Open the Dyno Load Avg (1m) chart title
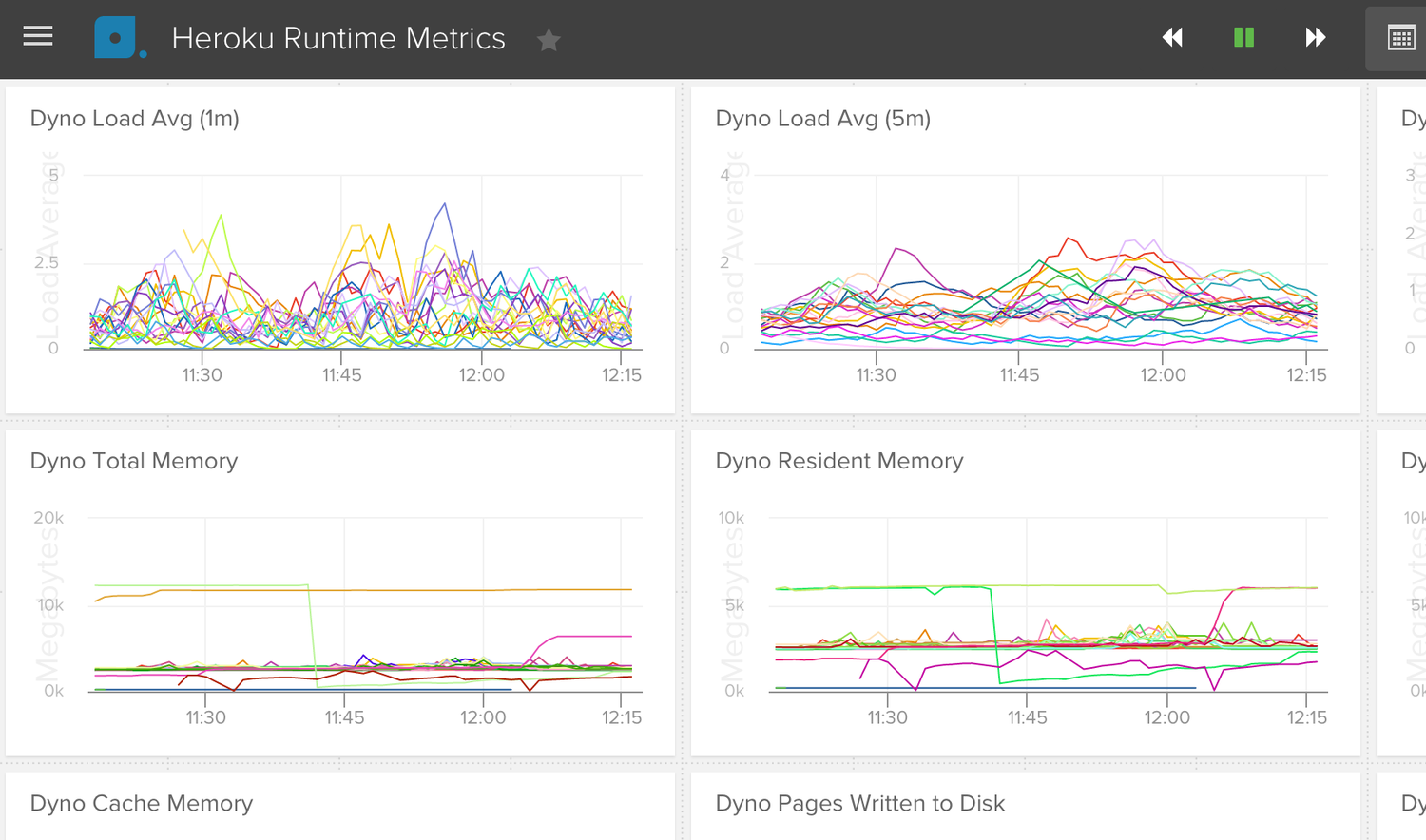This screenshot has width=1426, height=840. [135, 119]
